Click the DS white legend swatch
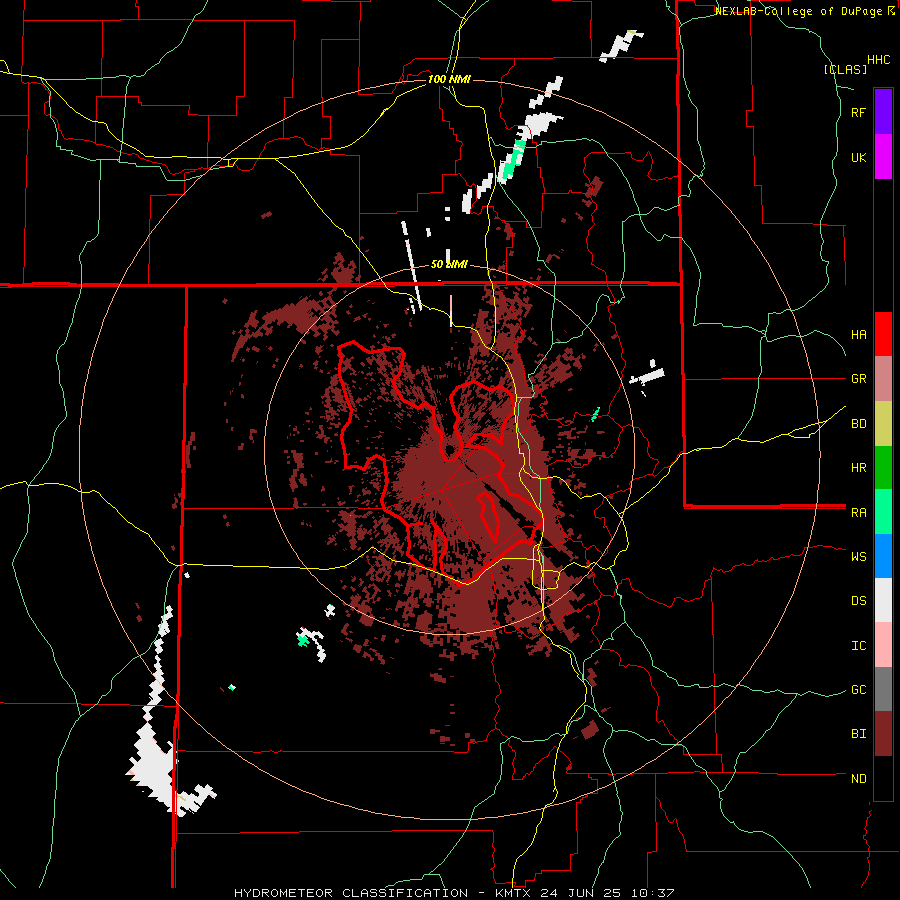The height and width of the screenshot is (900, 900). click(883, 600)
